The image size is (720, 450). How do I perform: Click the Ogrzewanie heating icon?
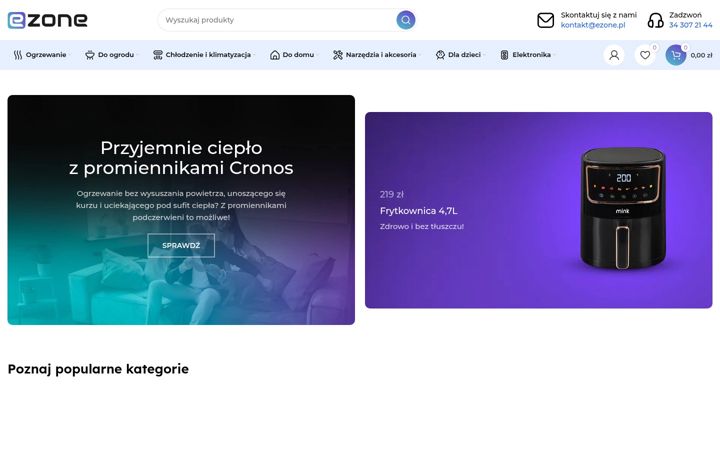[18, 55]
